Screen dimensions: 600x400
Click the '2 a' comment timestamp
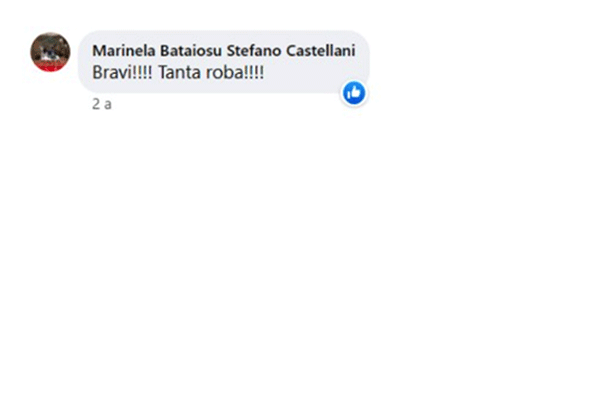(x=102, y=104)
